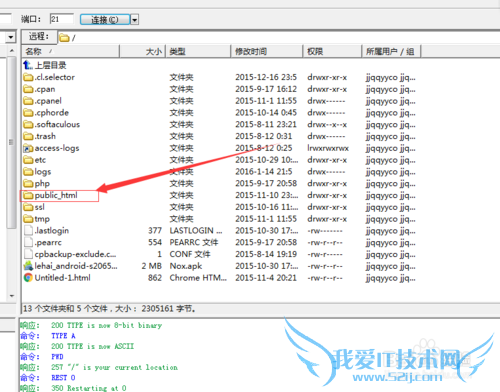Click the log line '200 TYPE is now ASCII'
Viewport: 500px width, 392px height.
[92, 346]
